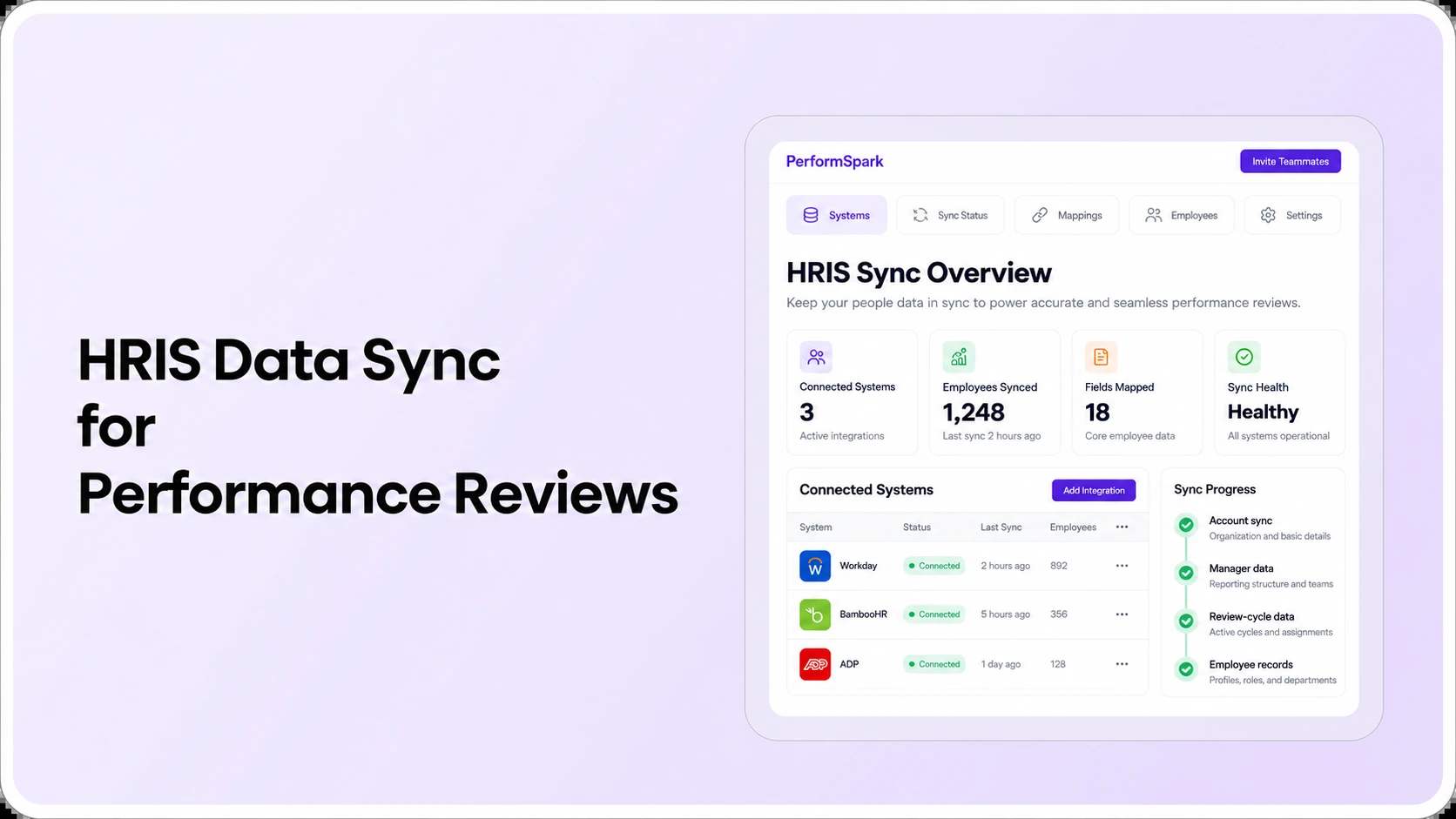Image resolution: width=1456 pixels, height=819 pixels.
Task: Click the Workday logo icon
Action: (815, 566)
